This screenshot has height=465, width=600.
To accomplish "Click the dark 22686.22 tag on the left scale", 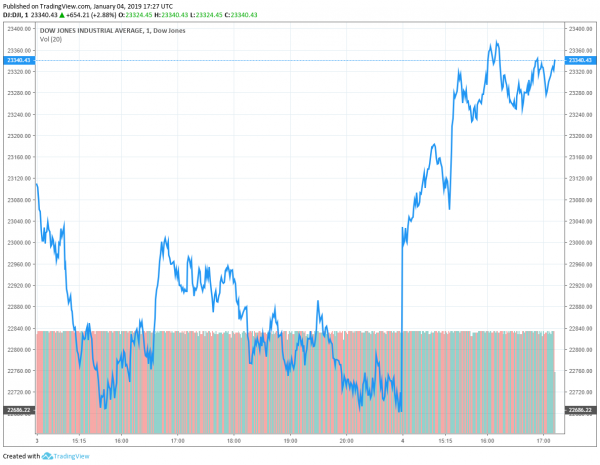I will 19,410.
